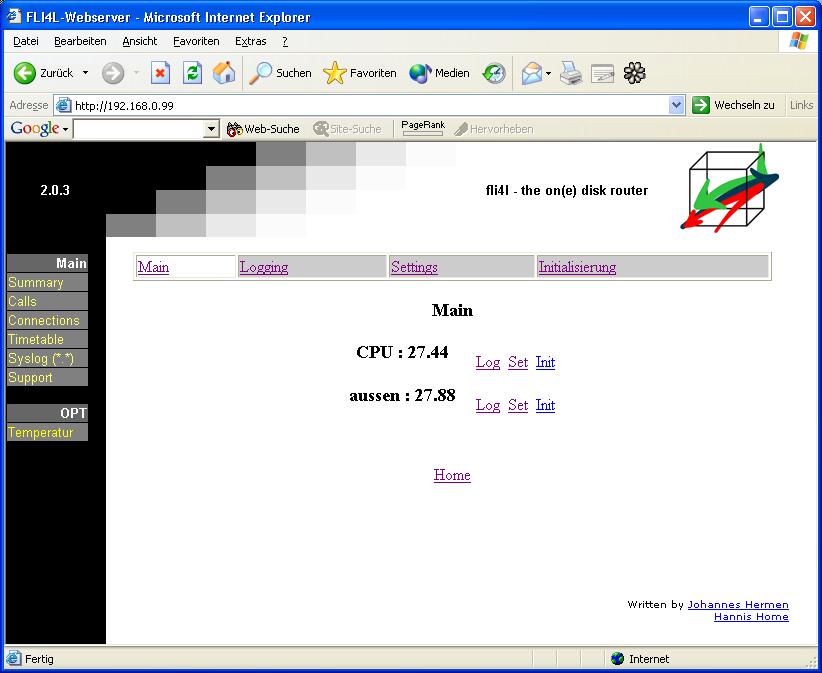Open Init link for aussen sensor
Image resolution: width=822 pixels, height=673 pixels.
545,405
